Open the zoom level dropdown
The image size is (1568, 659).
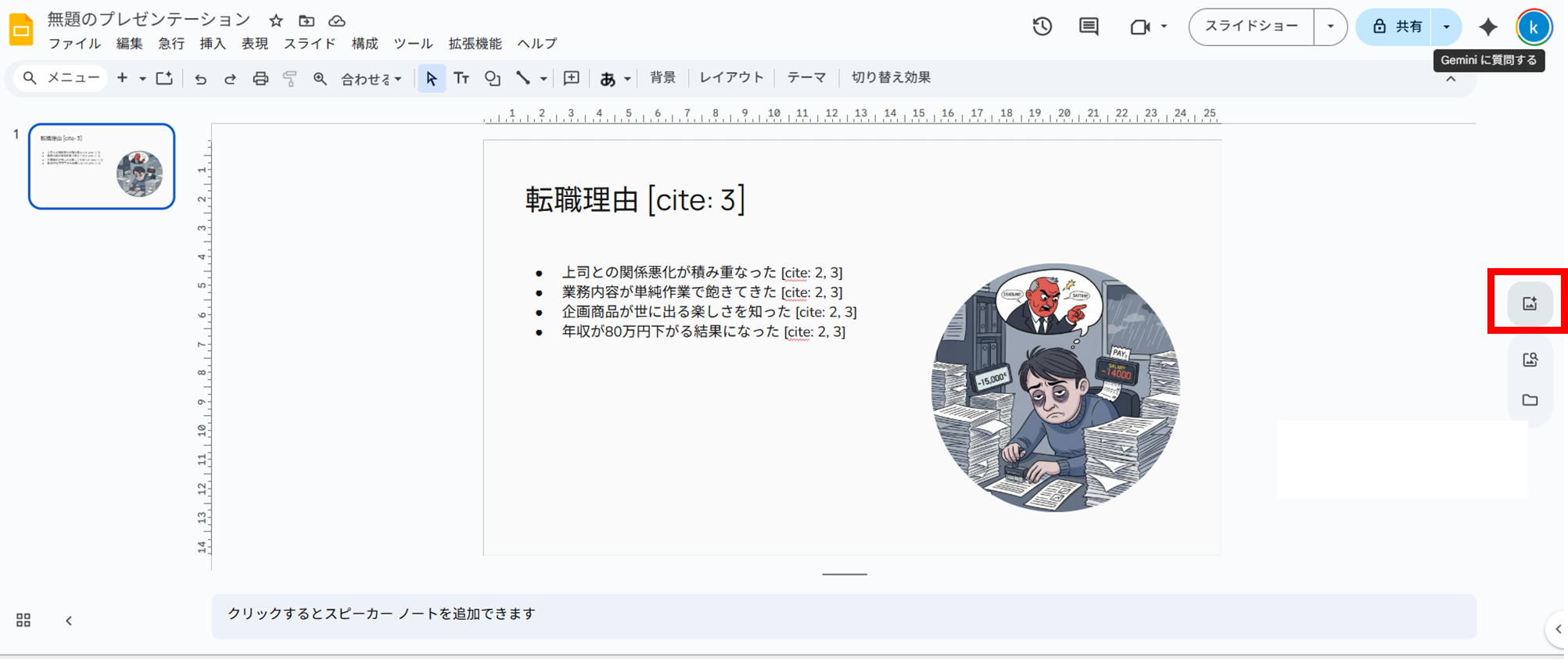click(371, 78)
